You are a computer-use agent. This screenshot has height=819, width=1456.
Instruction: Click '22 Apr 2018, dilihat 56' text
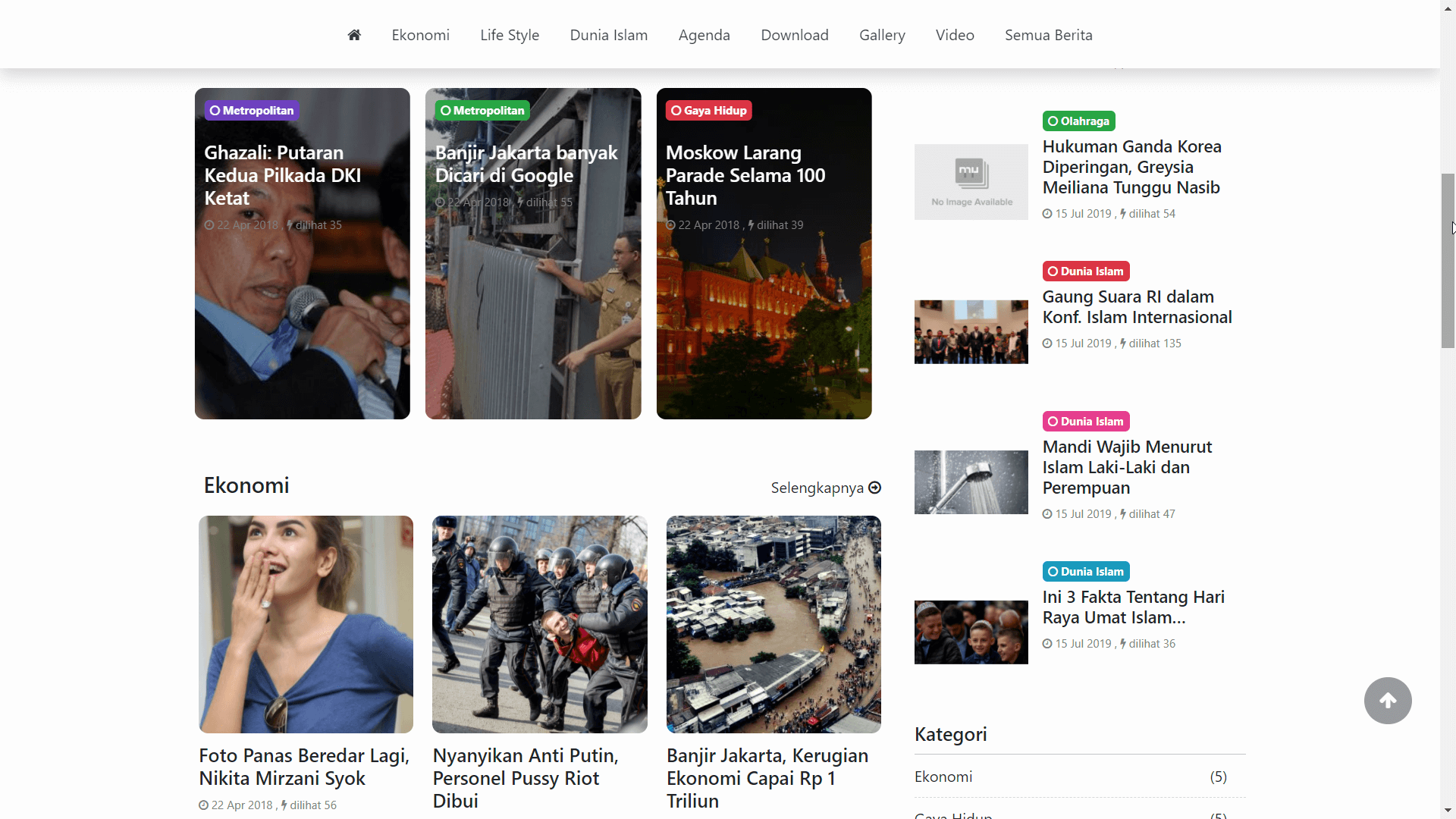[x=268, y=805]
